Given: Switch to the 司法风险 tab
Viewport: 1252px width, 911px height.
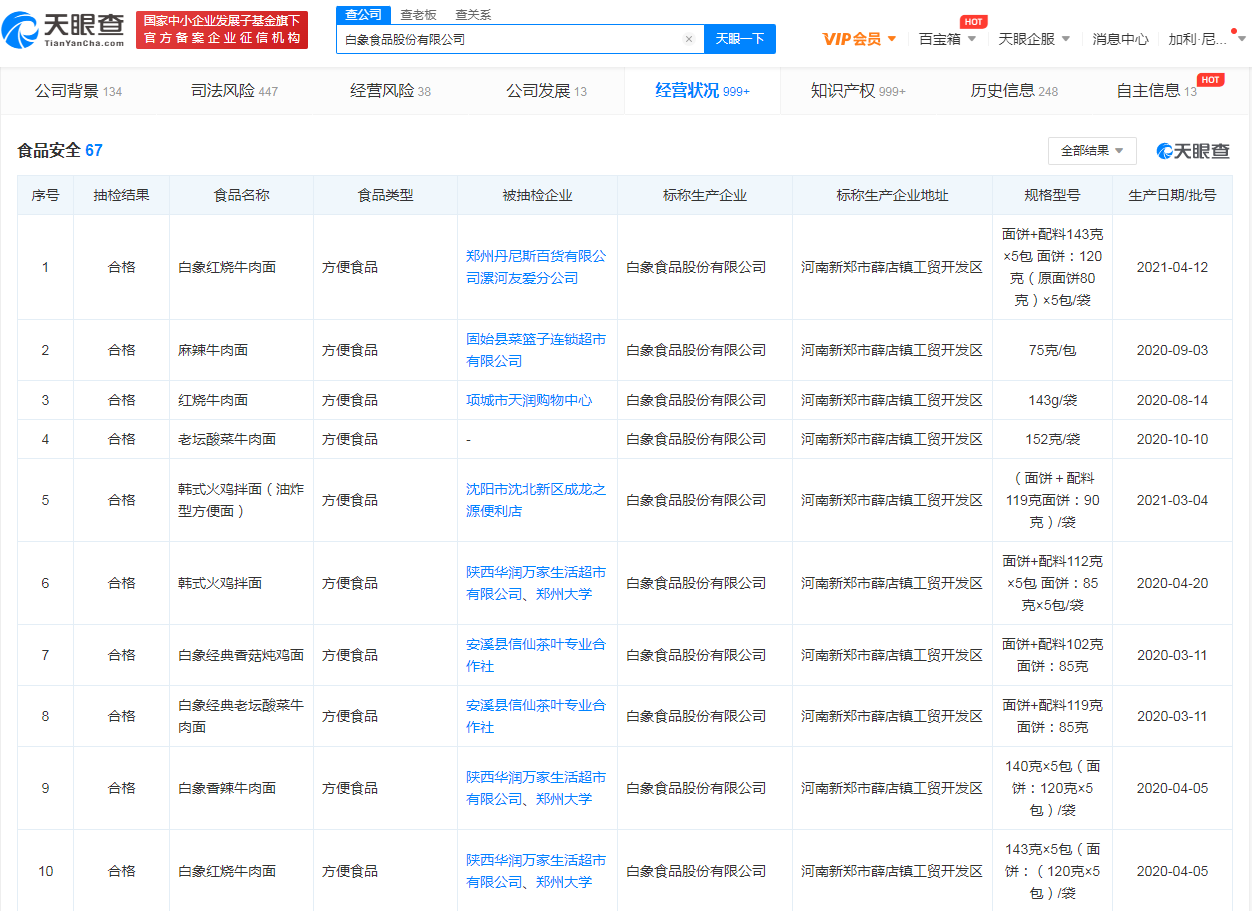Looking at the screenshot, I should 234,91.
